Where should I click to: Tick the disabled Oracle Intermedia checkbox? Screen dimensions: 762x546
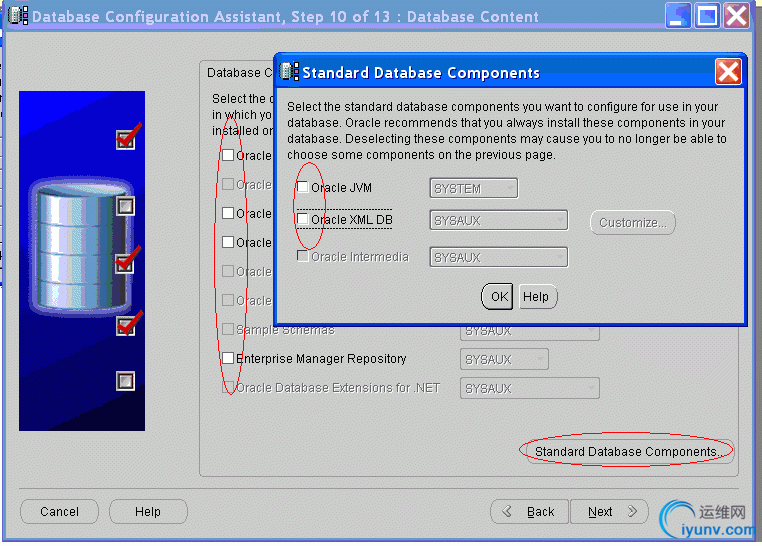point(303,256)
